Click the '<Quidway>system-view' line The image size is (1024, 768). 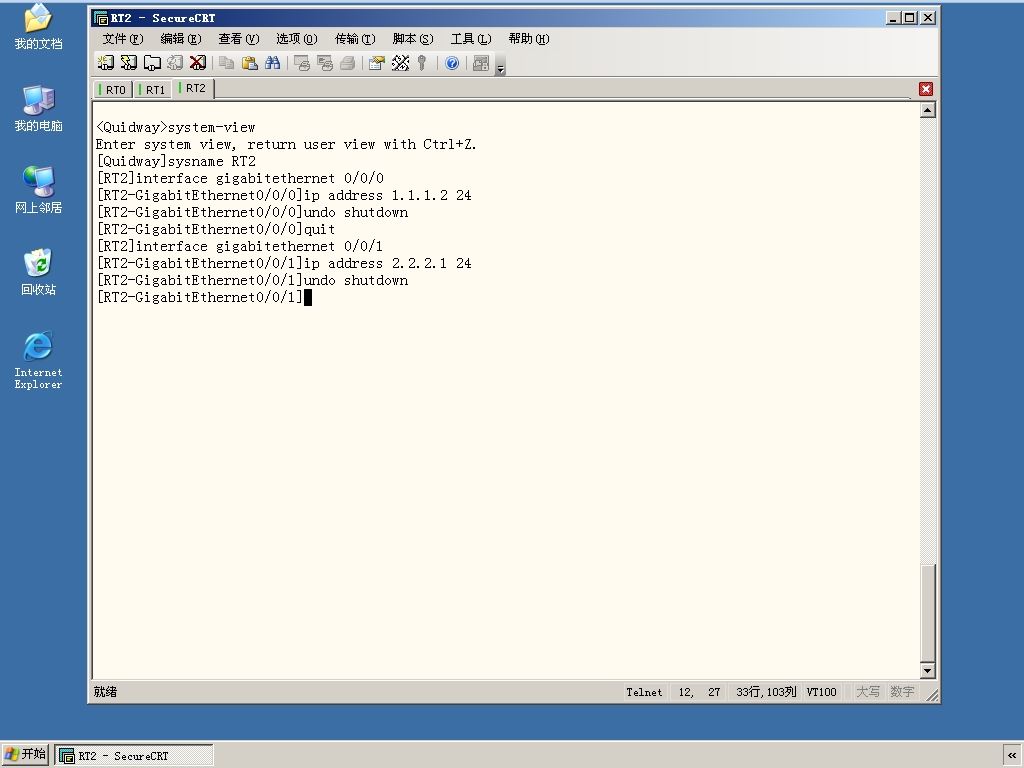(176, 127)
